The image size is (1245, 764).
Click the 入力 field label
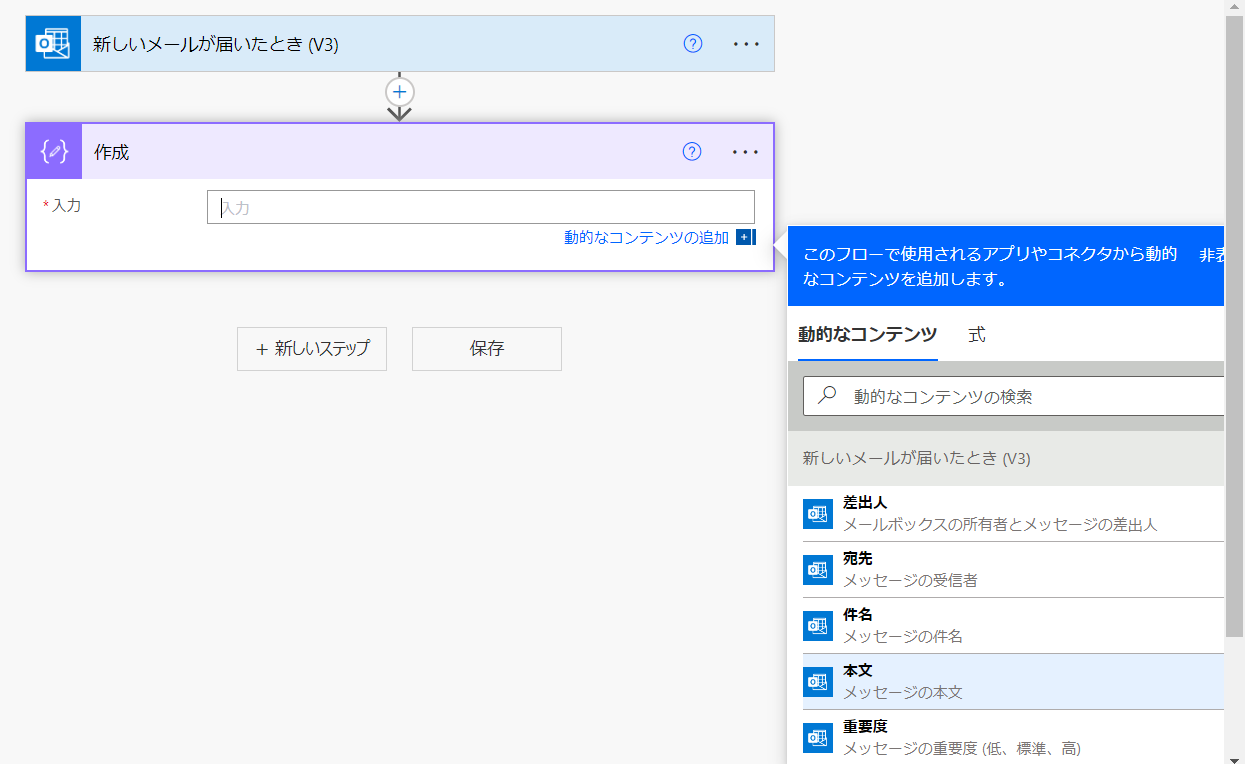pos(66,205)
